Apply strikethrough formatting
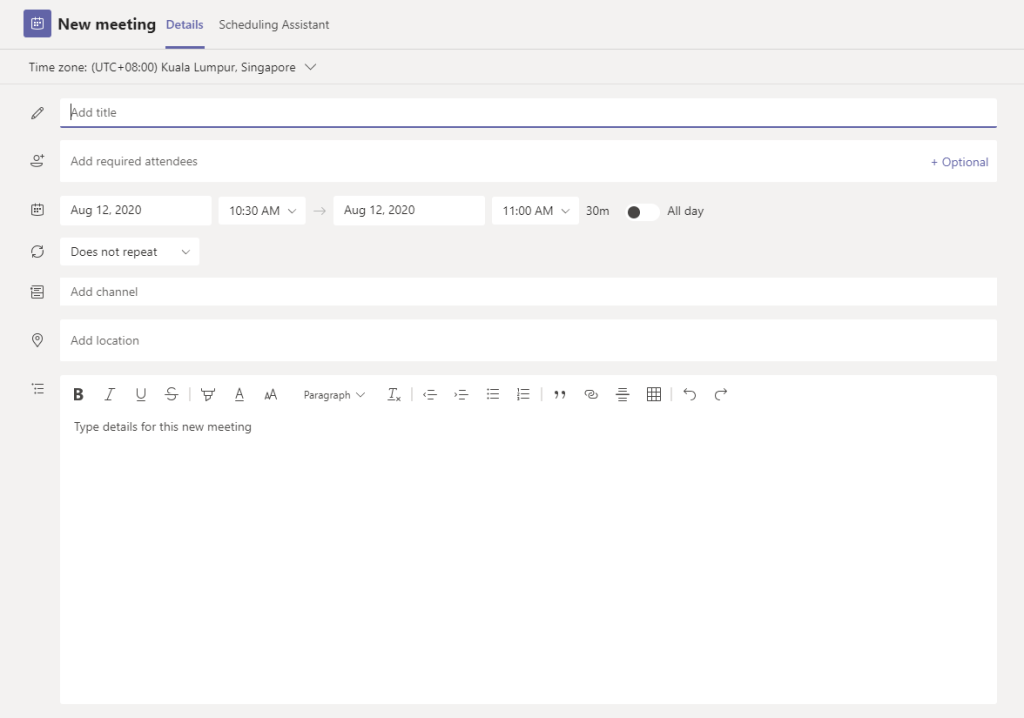 (172, 395)
